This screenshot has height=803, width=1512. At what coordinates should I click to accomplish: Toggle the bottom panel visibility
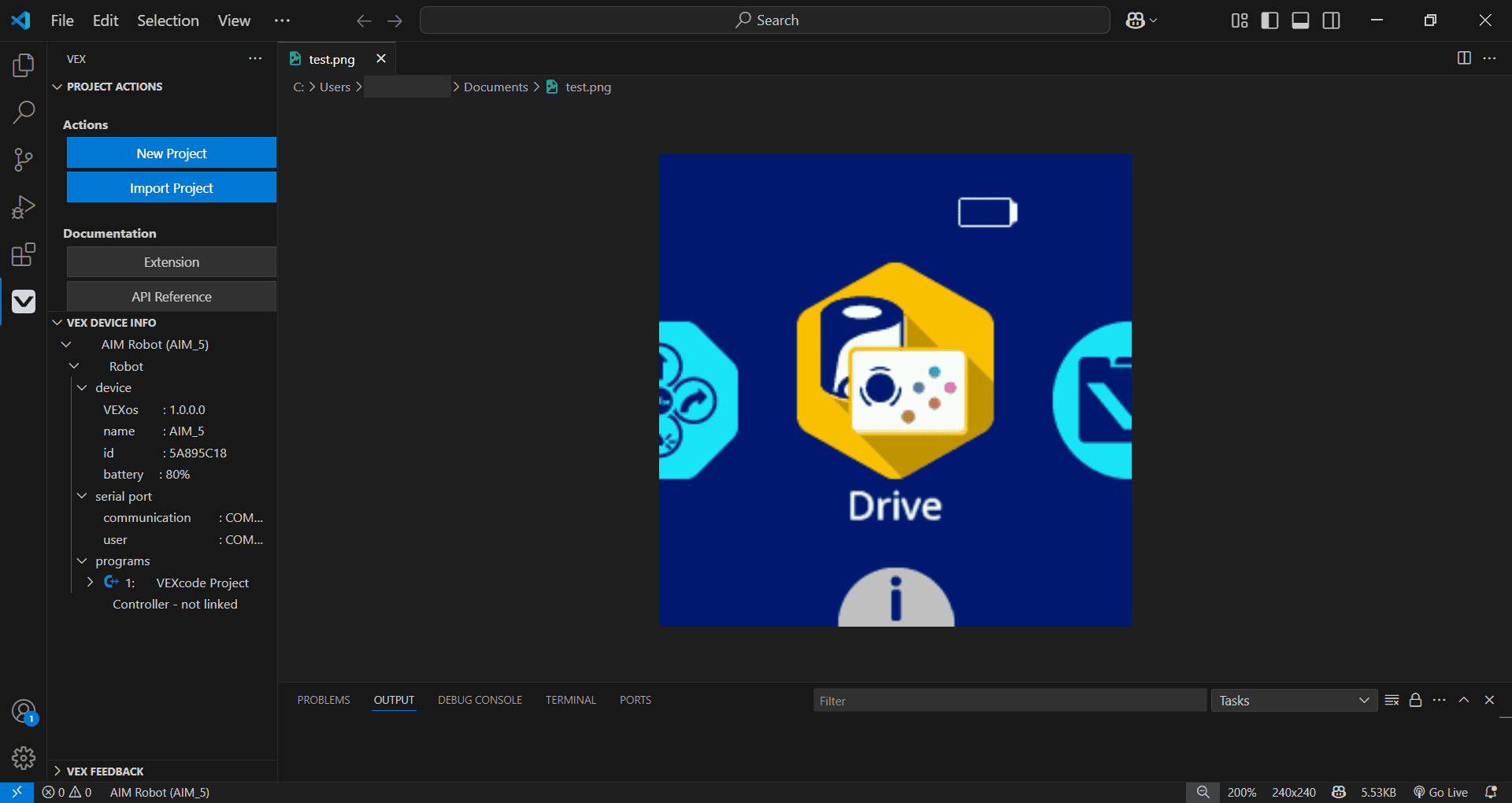(1300, 20)
